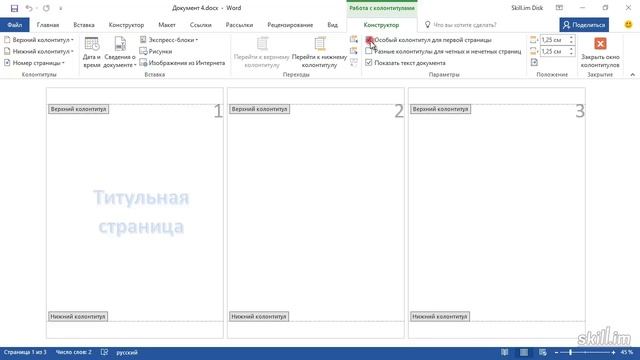Open ribbon display options icon

coord(559,8)
